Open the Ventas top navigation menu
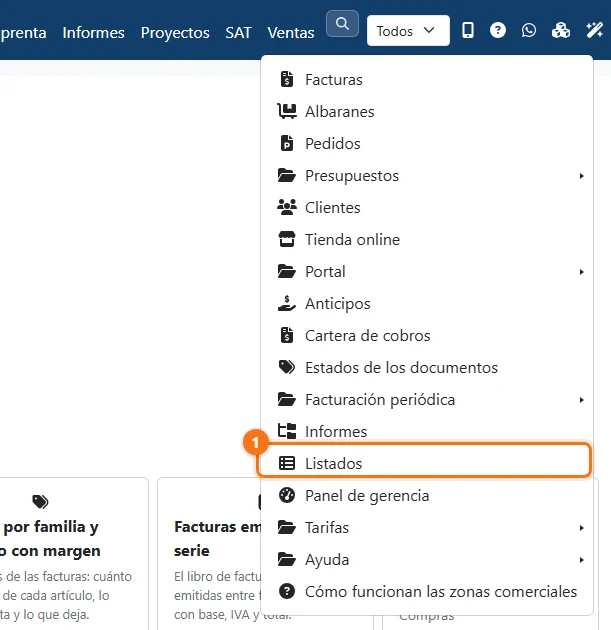This screenshot has height=630, width=611. [x=291, y=33]
